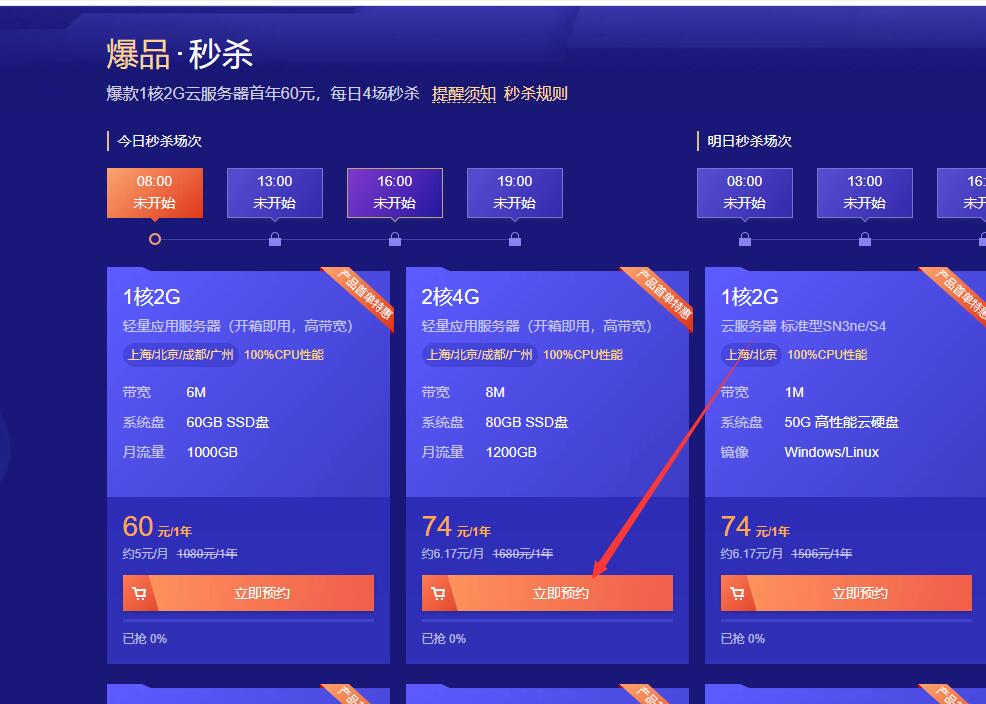Click cart icon on 2核4G card

click(438, 593)
